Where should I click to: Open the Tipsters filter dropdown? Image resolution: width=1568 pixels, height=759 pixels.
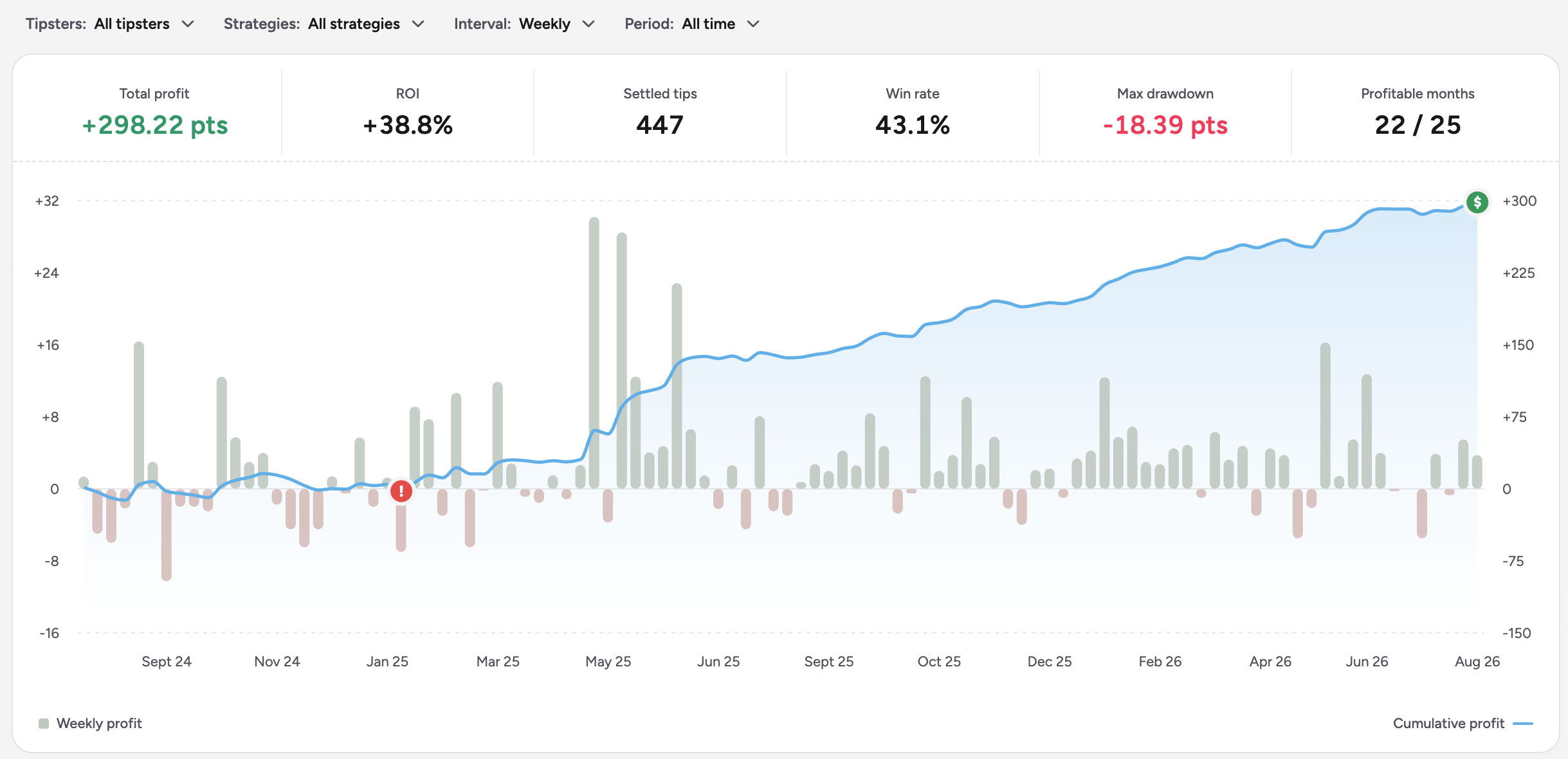[x=110, y=24]
